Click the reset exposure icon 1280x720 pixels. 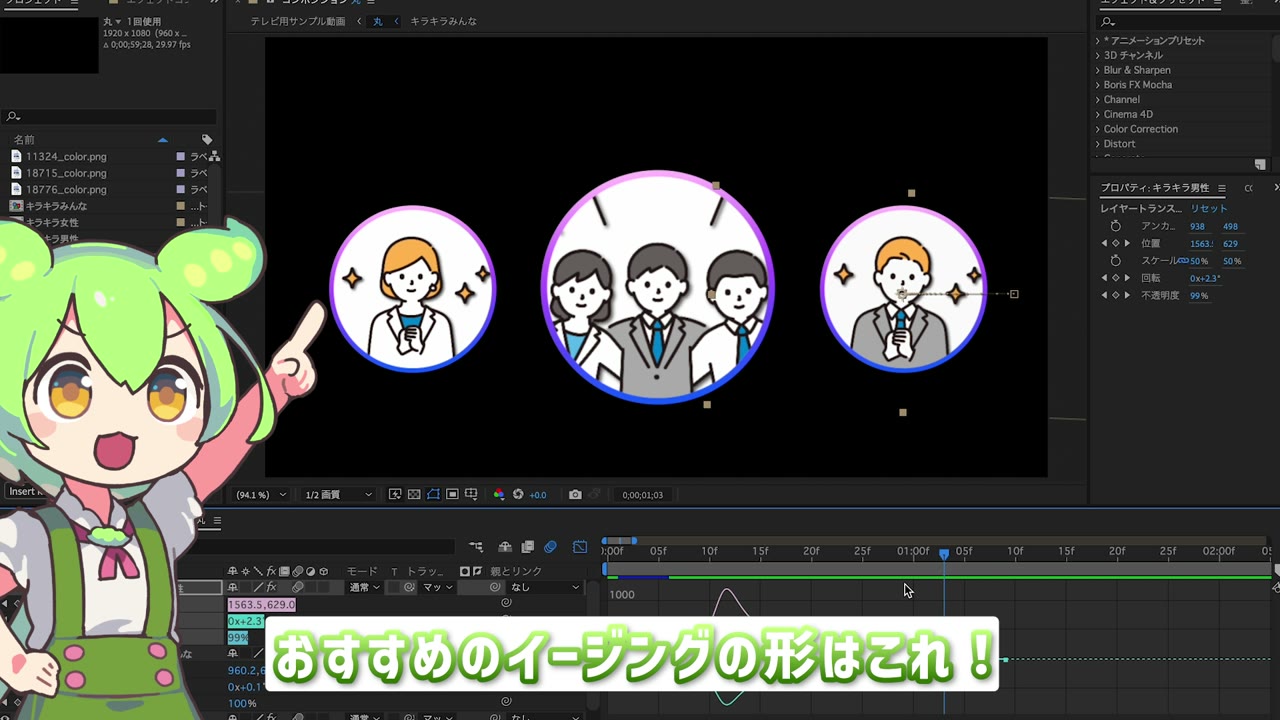(518, 494)
